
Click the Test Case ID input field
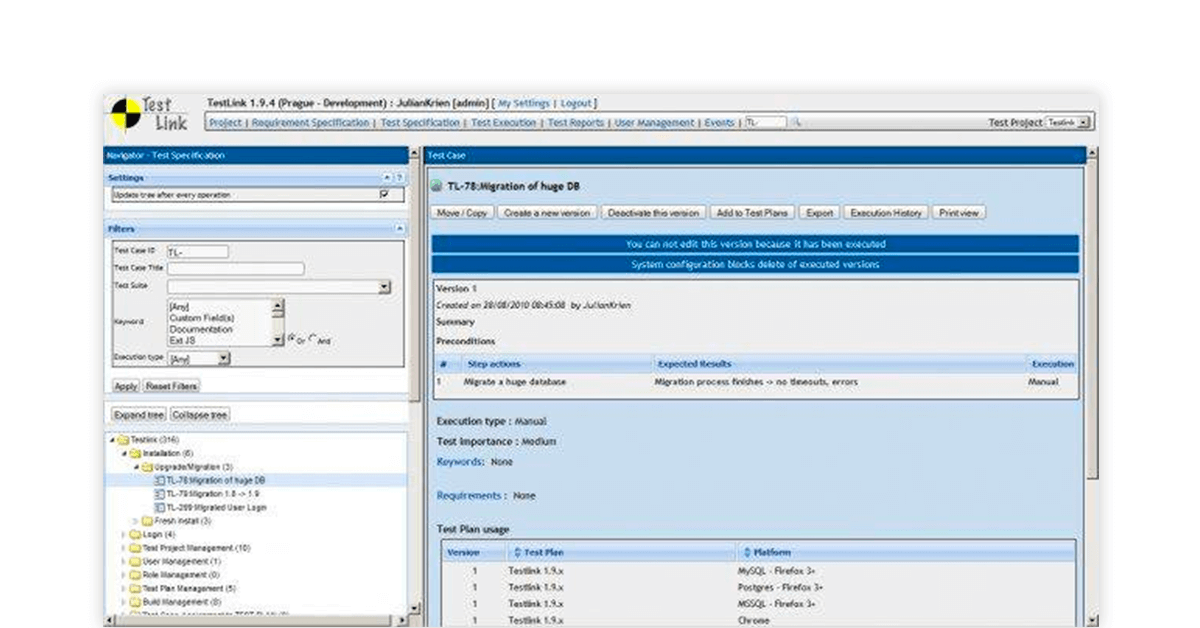(x=197, y=252)
